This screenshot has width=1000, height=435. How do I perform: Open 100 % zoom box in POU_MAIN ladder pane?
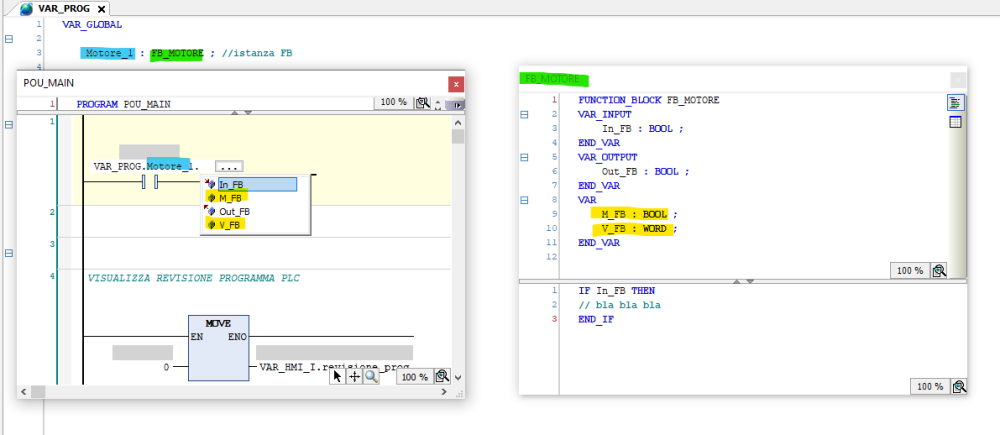pos(415,377)
